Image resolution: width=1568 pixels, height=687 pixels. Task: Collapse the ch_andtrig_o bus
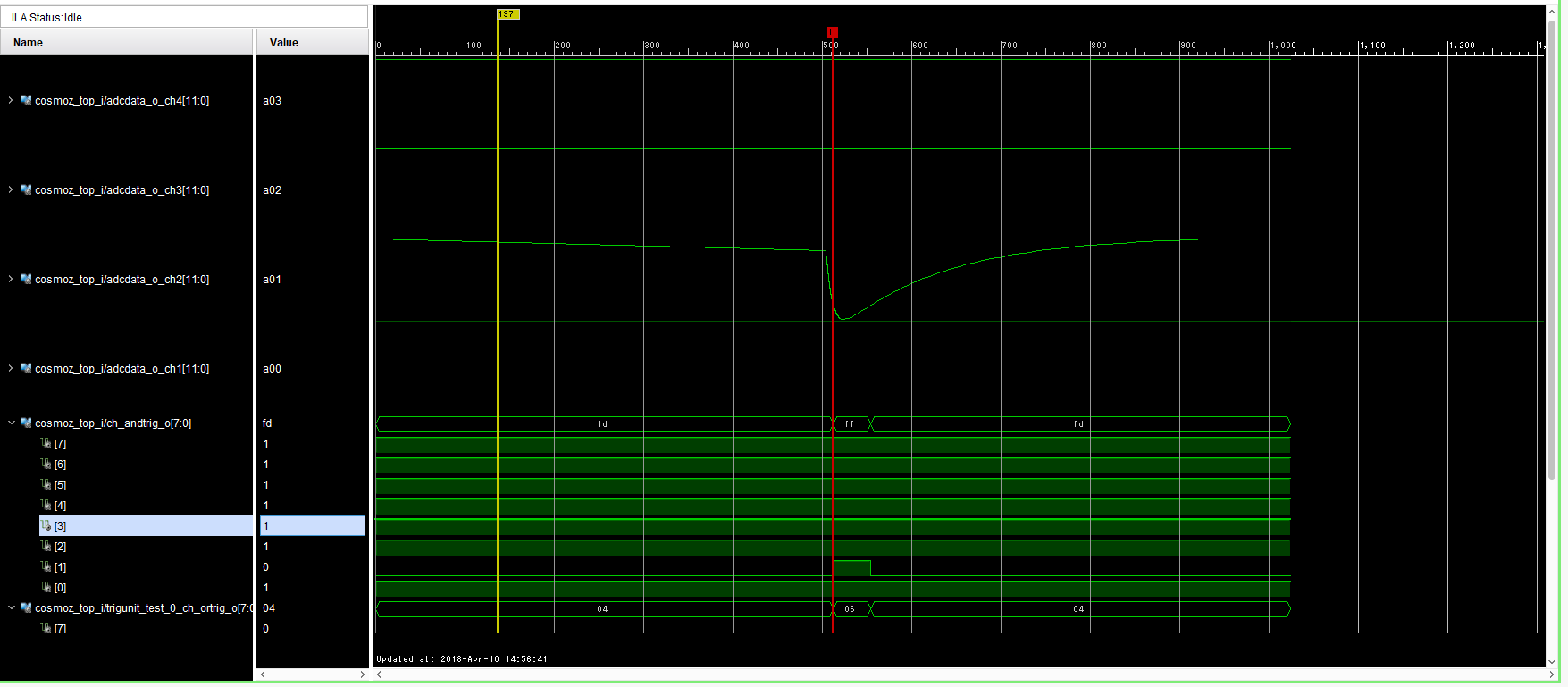[11, 423]
